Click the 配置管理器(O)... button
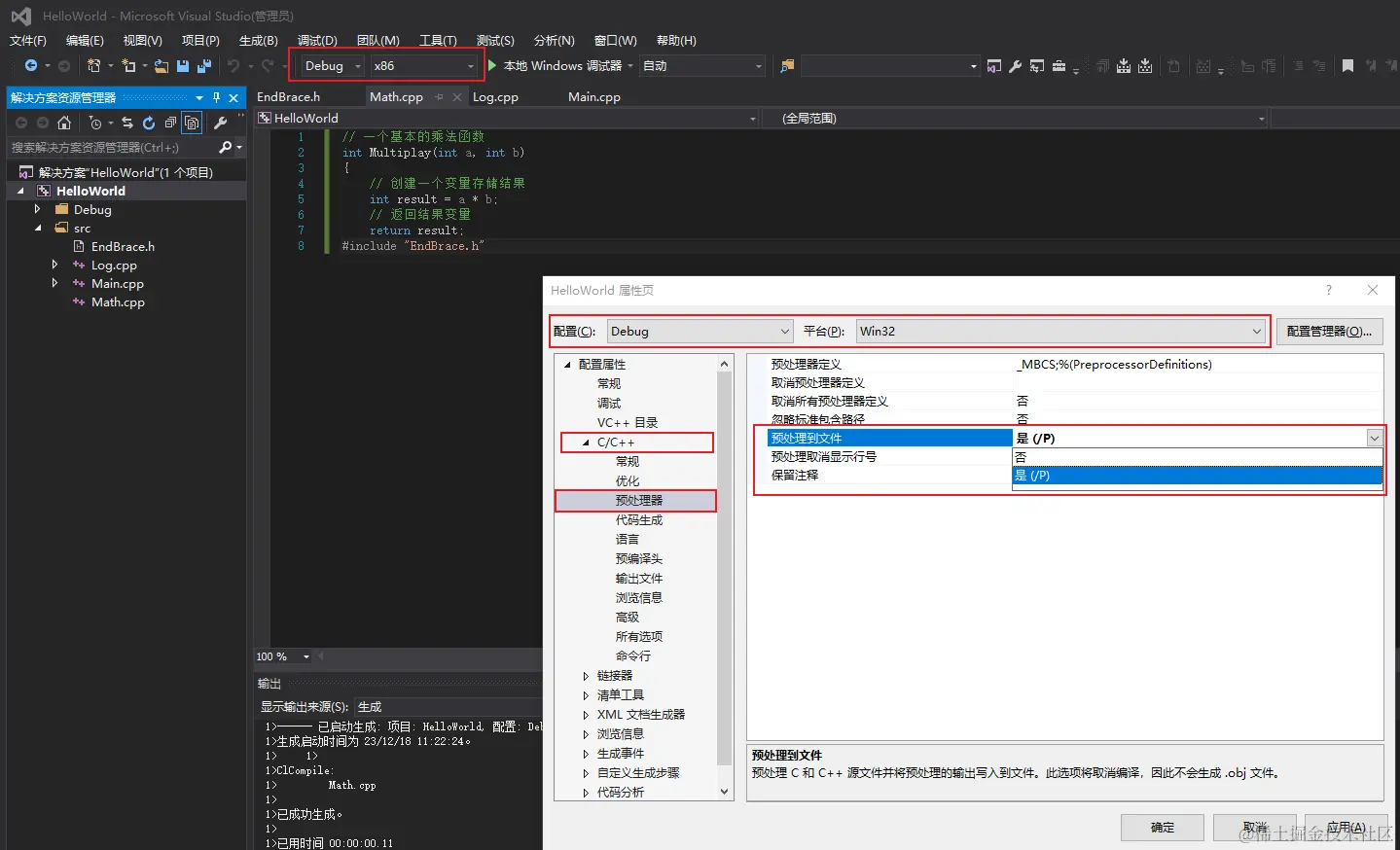The image size is (1400, 850). pyautogui.click(x=1329, y=331)
